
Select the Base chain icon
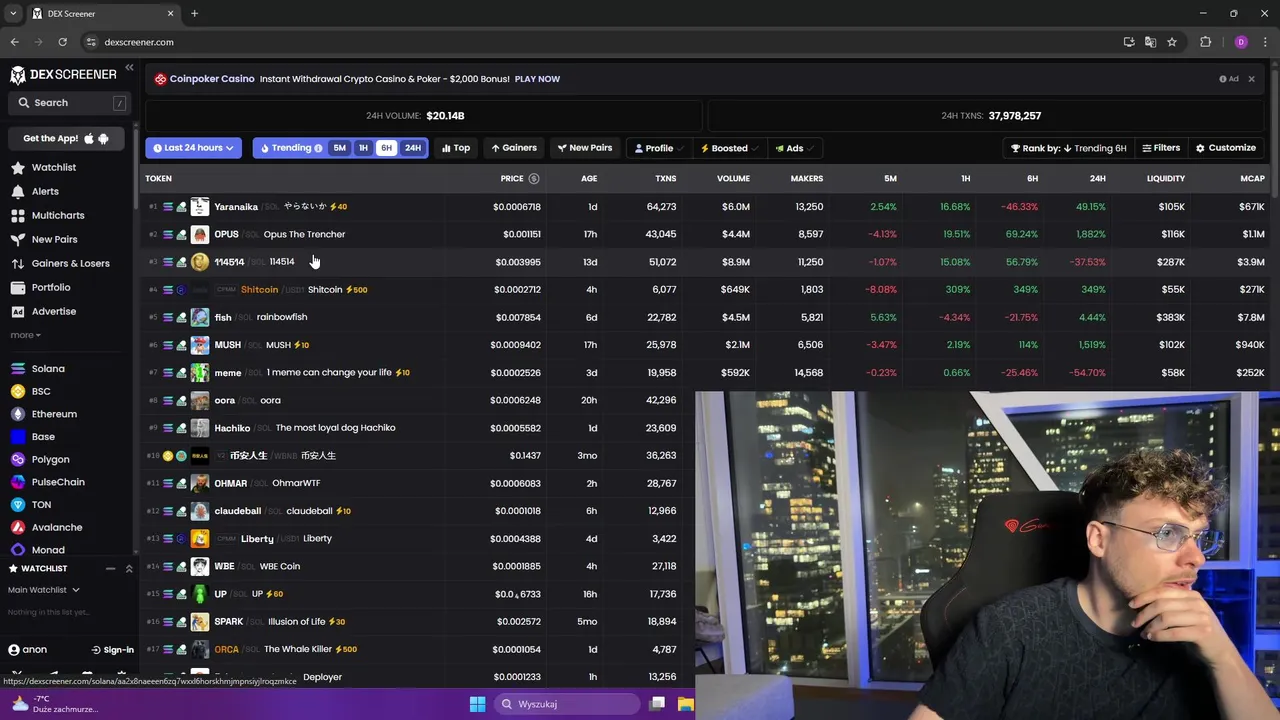(x=18, y=436)
